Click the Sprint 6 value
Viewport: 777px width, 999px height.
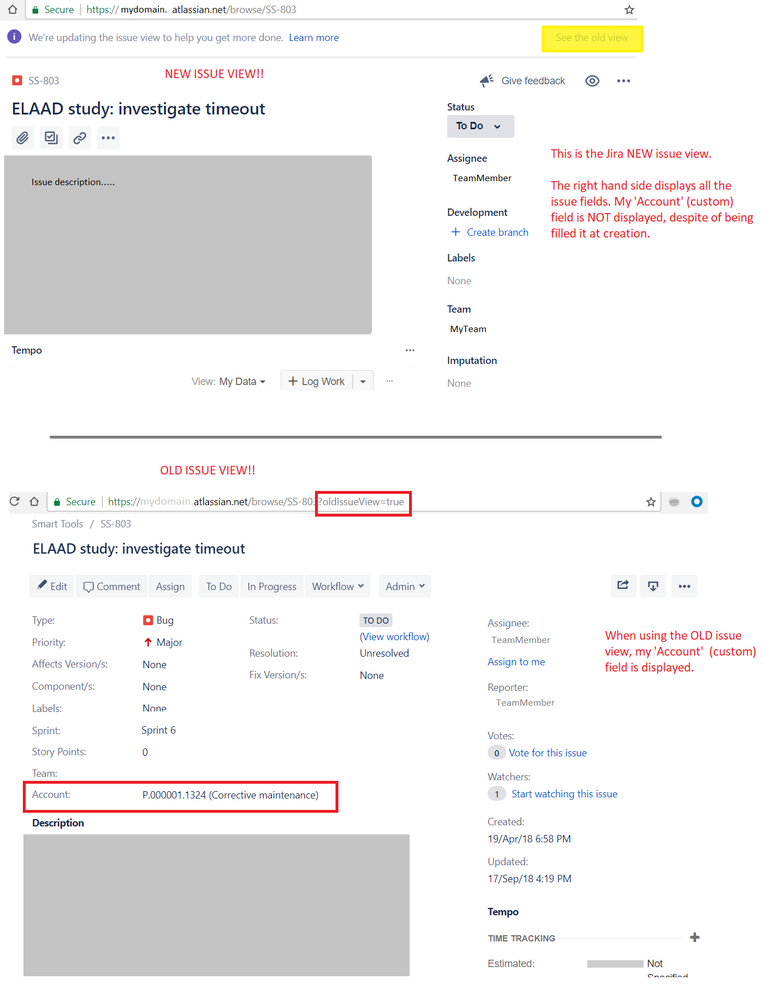click(159, 730)
